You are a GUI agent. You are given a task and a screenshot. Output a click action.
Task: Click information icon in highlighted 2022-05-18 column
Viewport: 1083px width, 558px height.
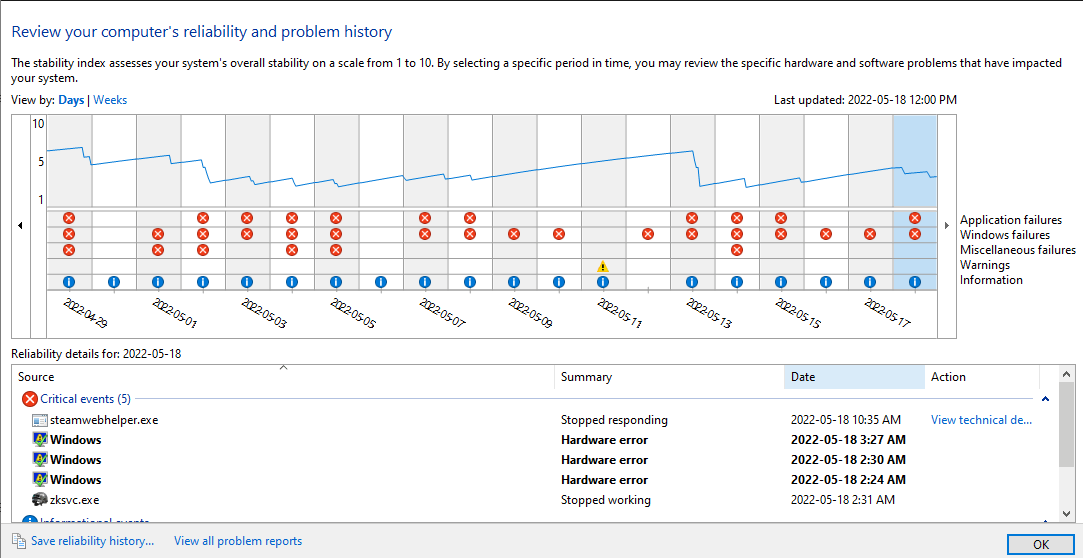(915, 282)
